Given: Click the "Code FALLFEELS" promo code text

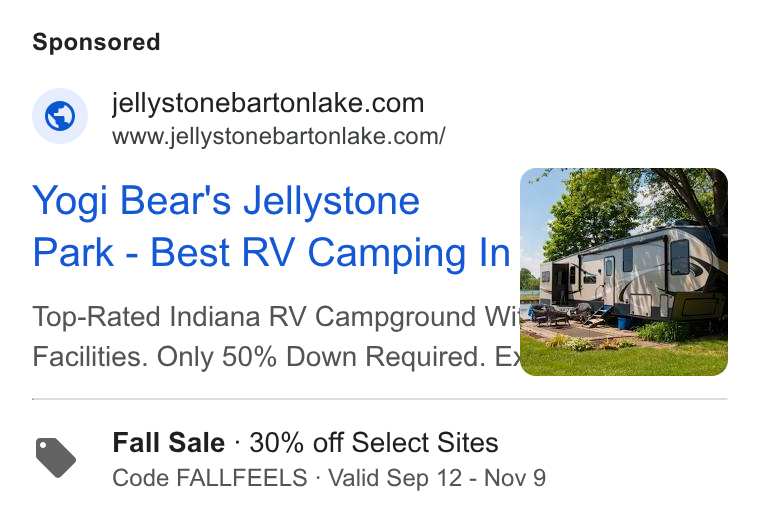Looking at the screenshot, I should pos(210,478).
